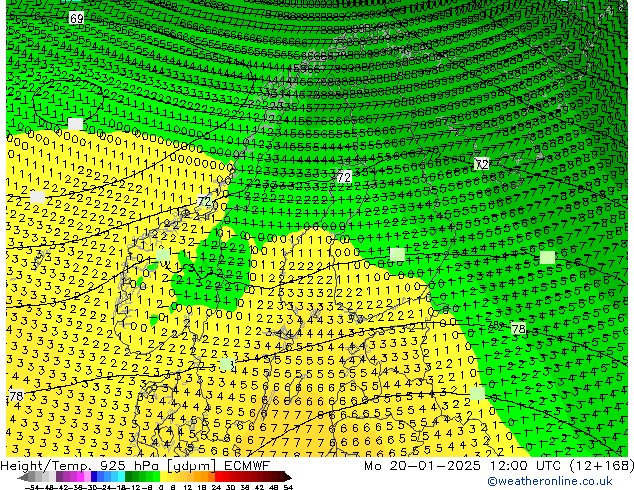Click the blue segments of the color scale

(x=108, y=477)
